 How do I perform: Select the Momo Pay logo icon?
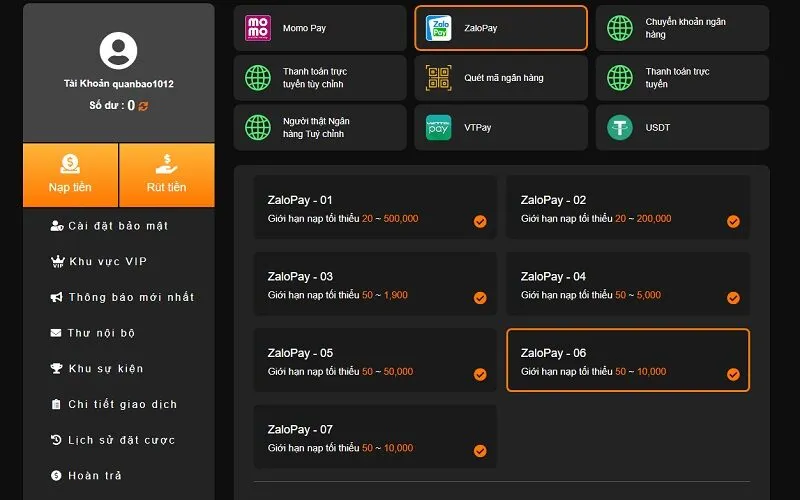(258, 28)
